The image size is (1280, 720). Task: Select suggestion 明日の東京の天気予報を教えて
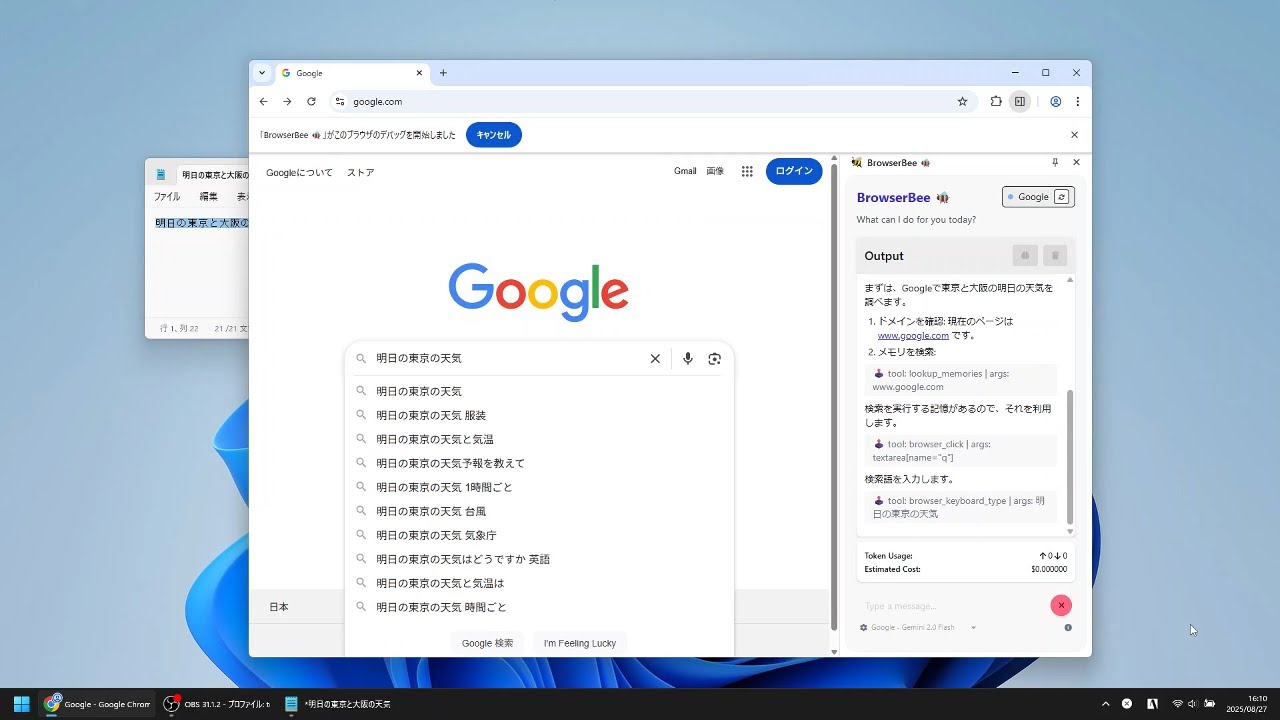(539, 463)
